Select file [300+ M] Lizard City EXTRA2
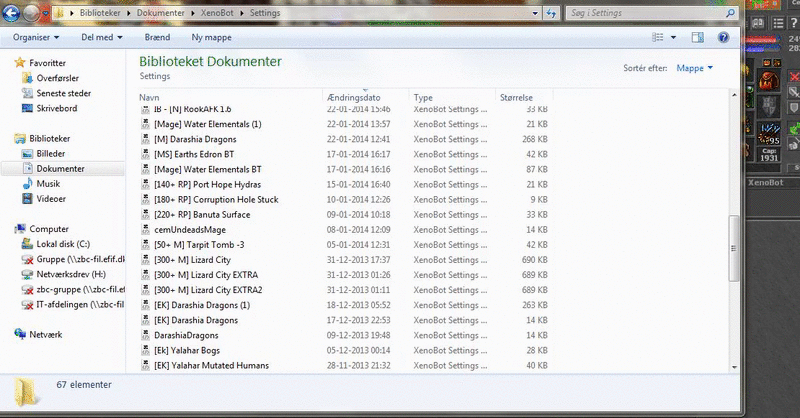Viewport: 800px width, 418px height. [x=208, y=290]
